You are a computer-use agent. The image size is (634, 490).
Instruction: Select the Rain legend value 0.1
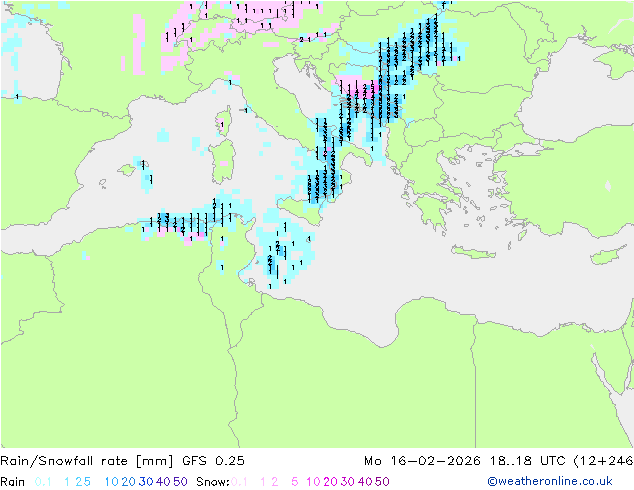click(43, 482)
